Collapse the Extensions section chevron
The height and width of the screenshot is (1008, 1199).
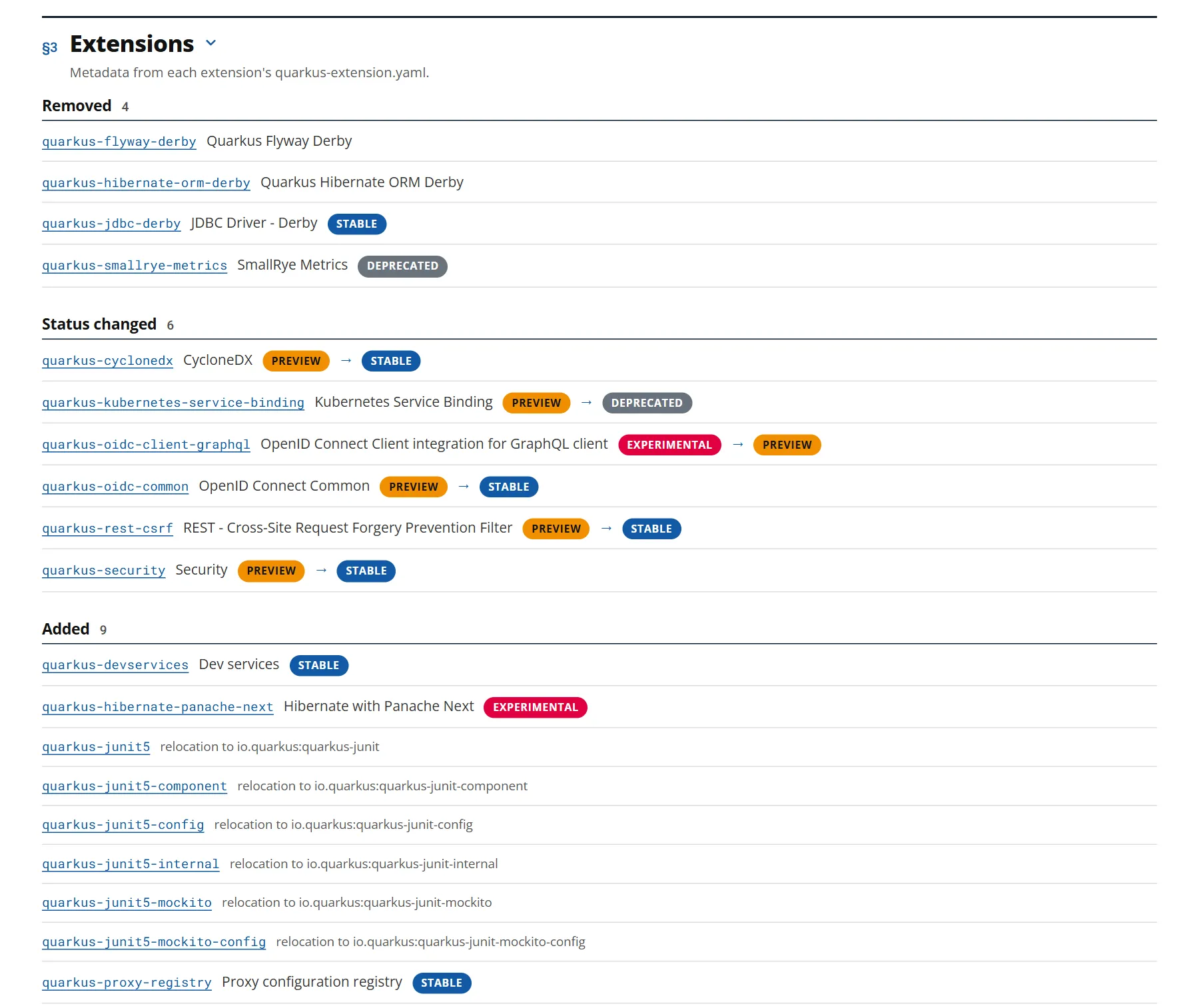[x=211, y=43]
